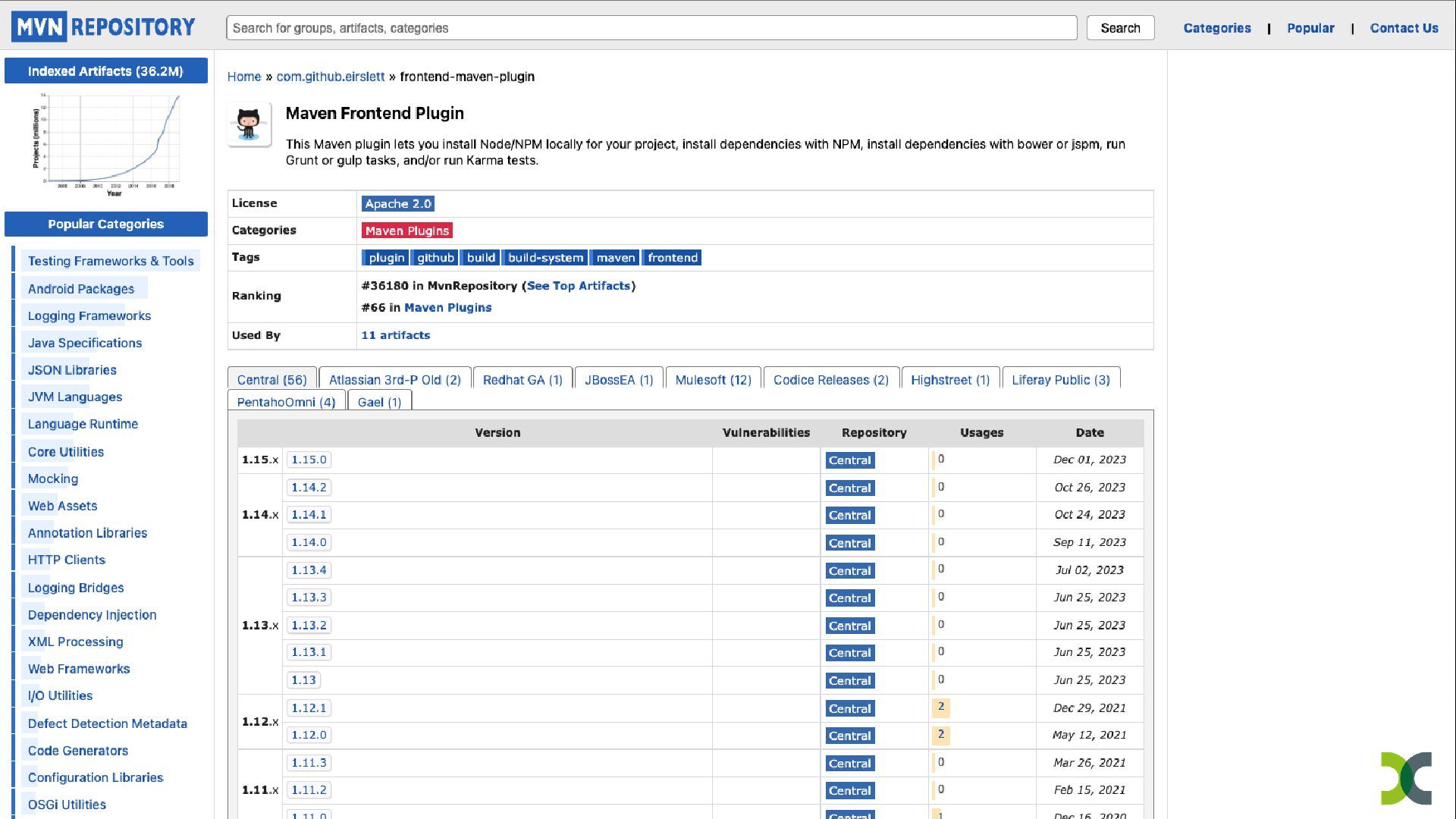Image resolution: width=1456 pixels, height=819 pixels.
Task: Switch to Atlassian 3rd-P Old (2) tab
Action: click(x=395, y=380)
